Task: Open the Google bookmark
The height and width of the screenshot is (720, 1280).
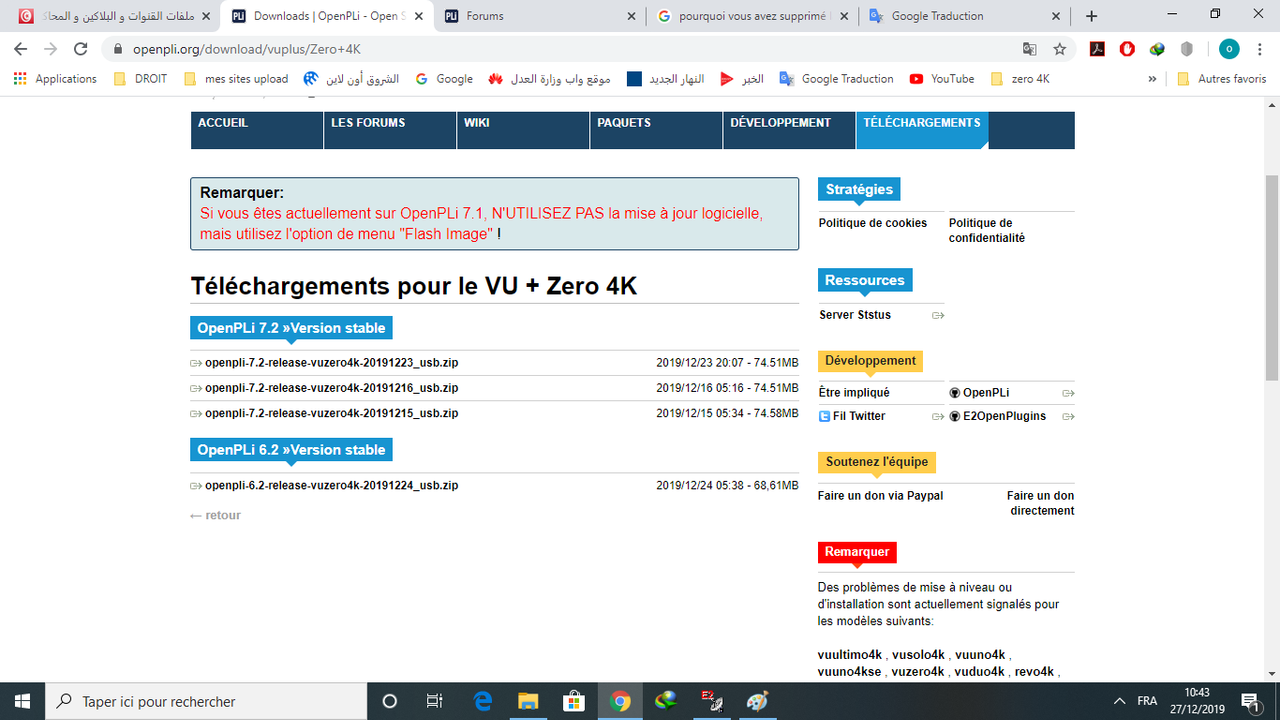Action: [x=444, y=79]
